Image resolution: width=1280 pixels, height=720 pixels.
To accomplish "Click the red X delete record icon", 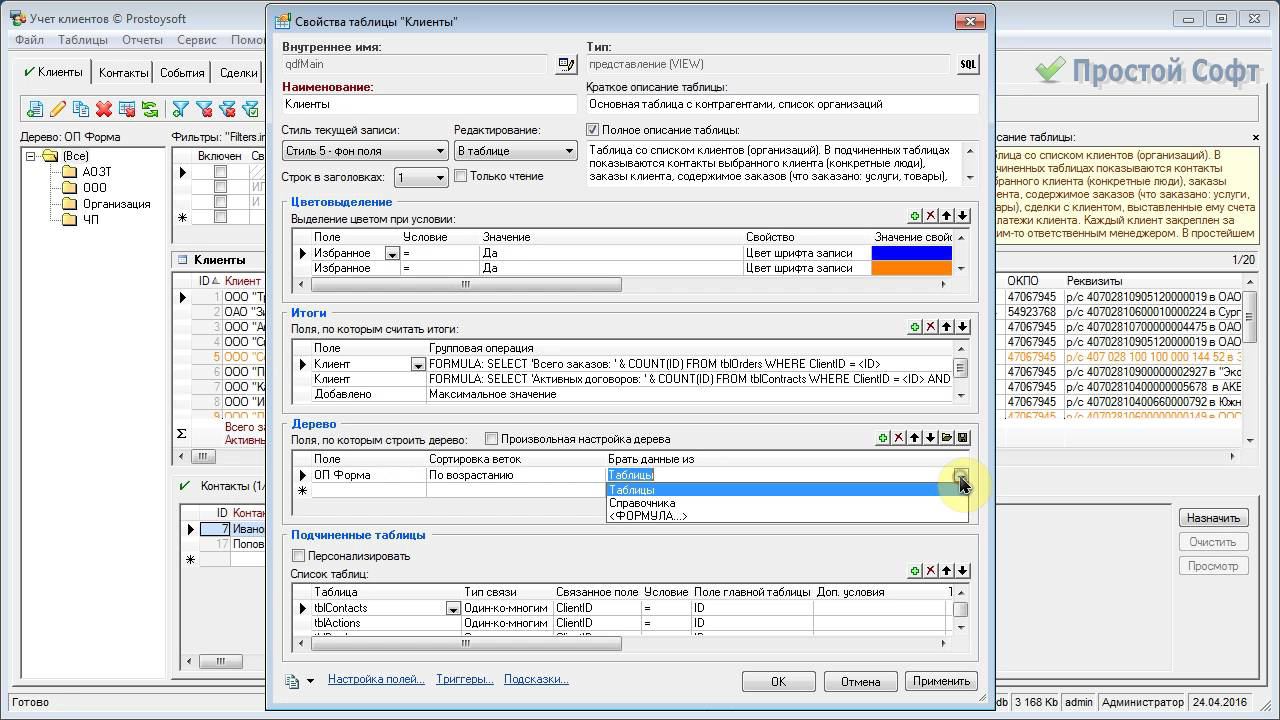I will tap(104, 109).
